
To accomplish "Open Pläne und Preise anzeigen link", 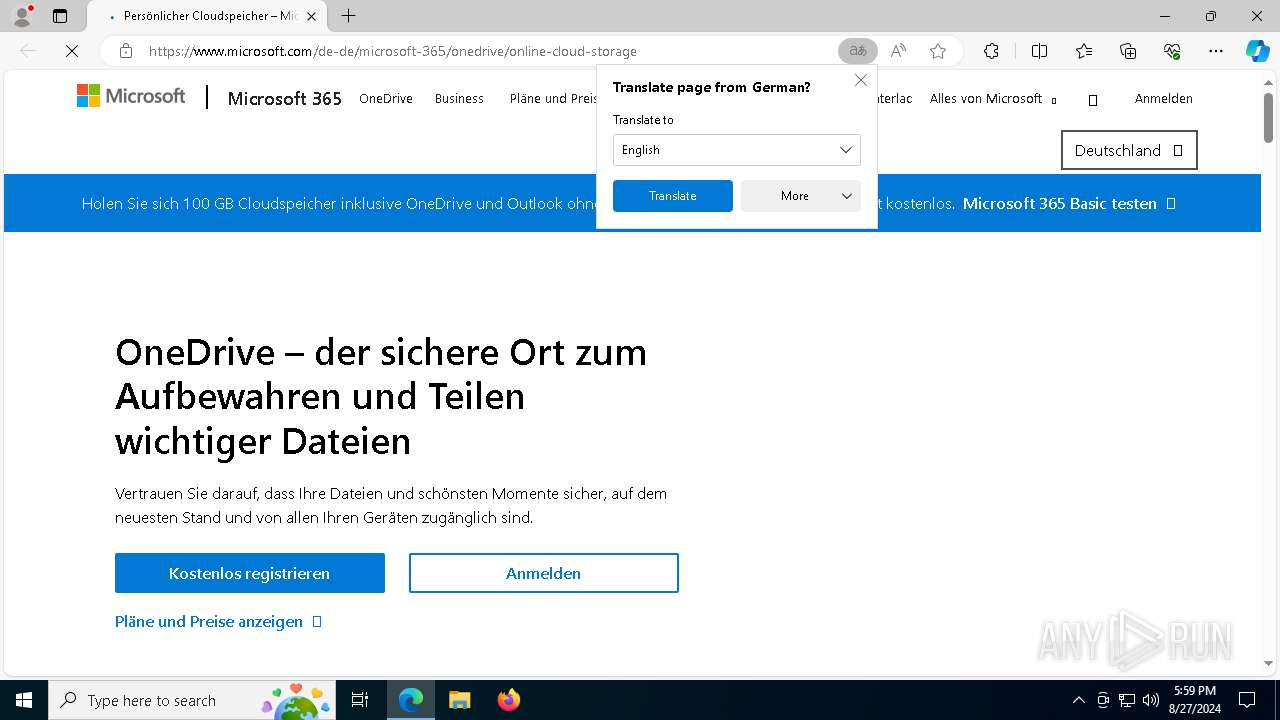I will coord(218,621).
